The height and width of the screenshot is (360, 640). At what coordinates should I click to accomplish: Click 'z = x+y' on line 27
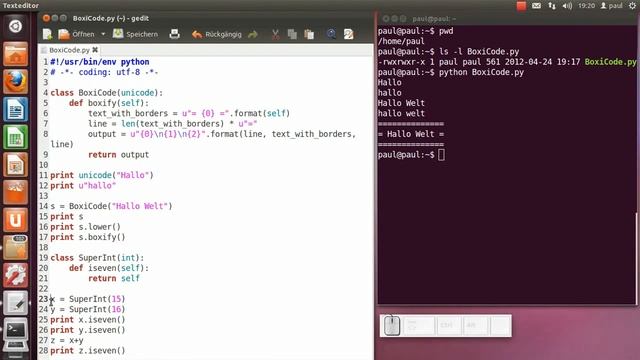(x=67, y=340)
